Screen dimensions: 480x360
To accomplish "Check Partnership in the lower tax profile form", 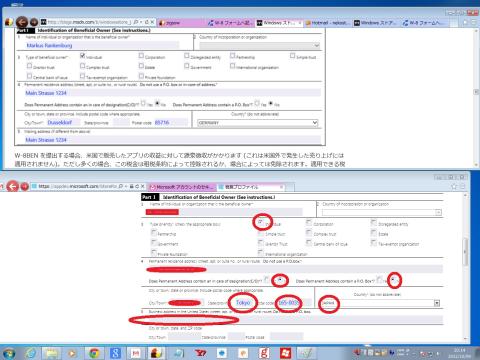I will [154, 233].
